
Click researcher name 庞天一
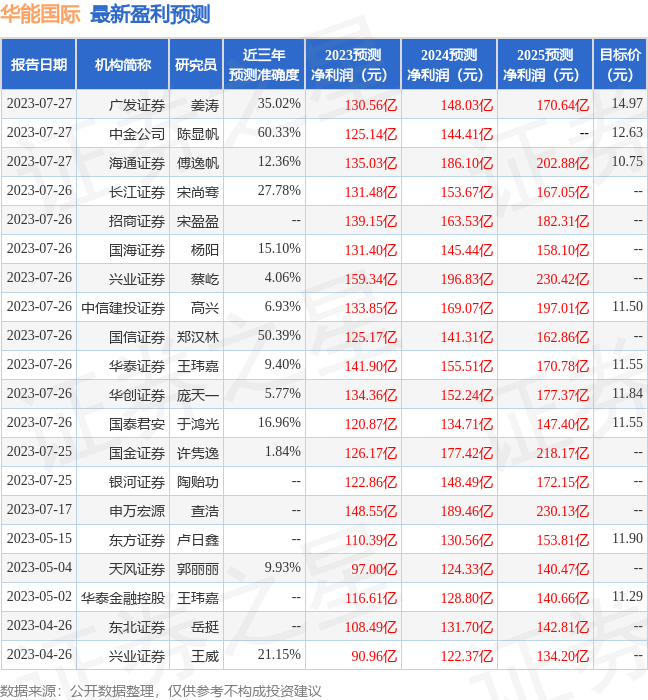198,396
